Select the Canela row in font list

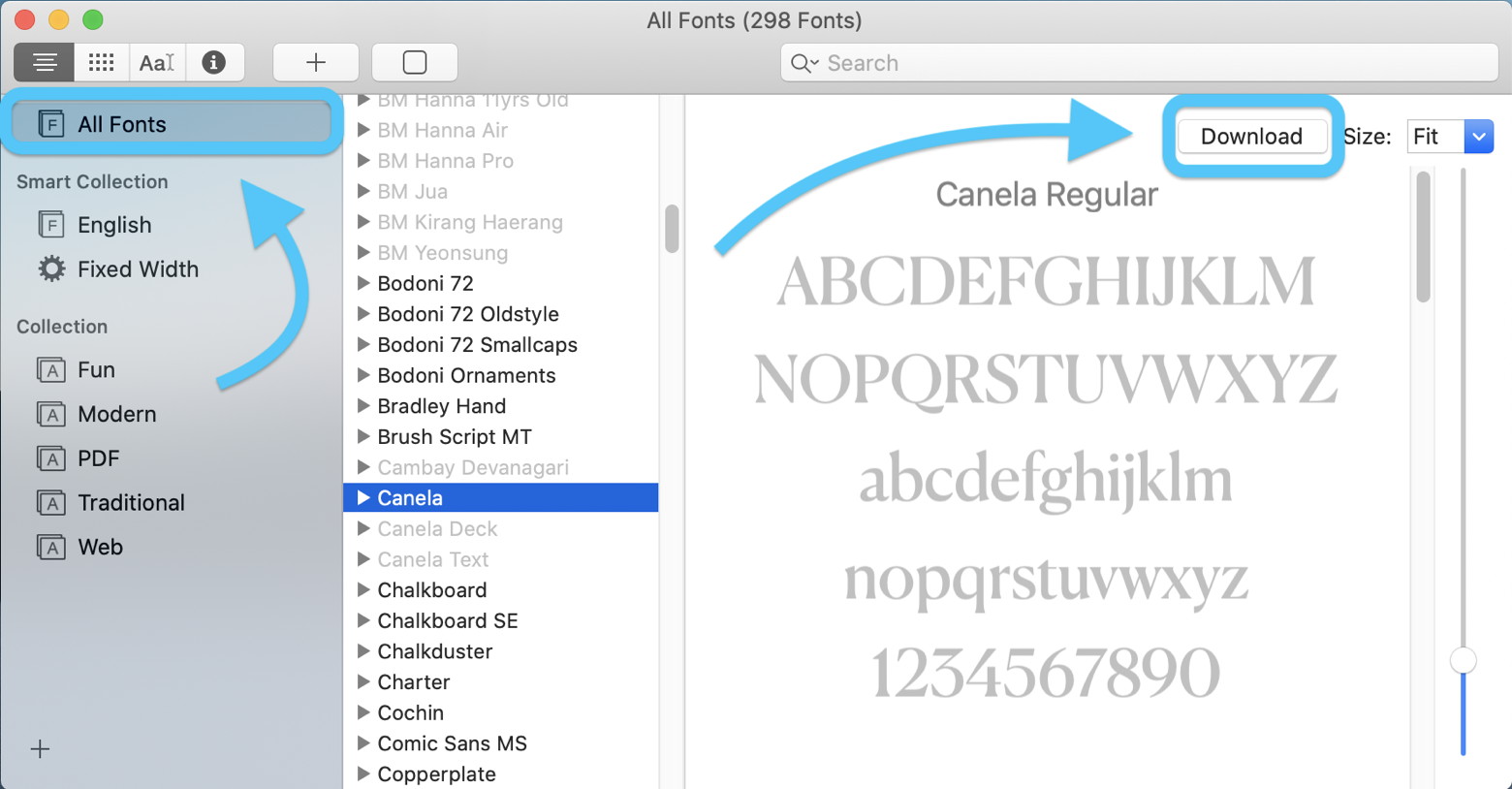(501, 498)
